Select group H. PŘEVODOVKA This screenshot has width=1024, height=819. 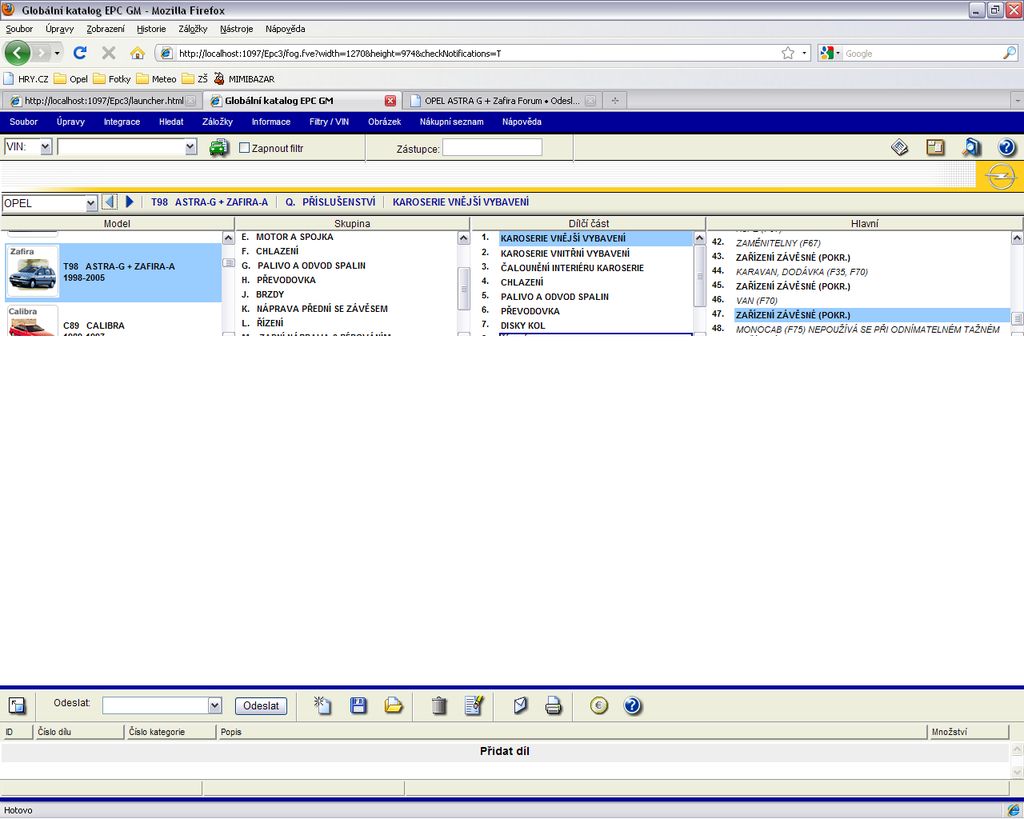click(x=278, y=280)
